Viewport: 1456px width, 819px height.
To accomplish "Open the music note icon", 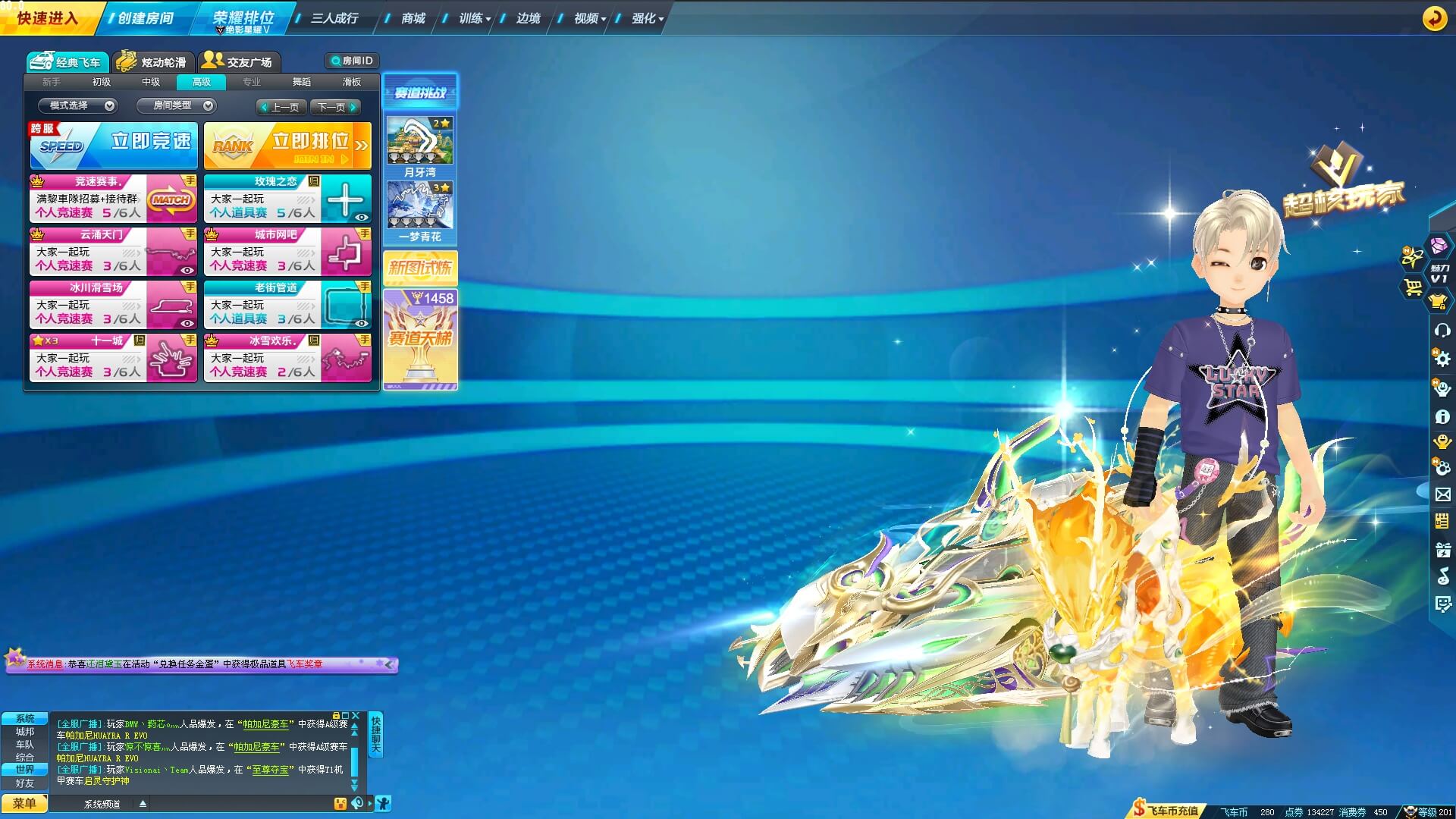I will pyautogui.click(x=1442, y=576).
